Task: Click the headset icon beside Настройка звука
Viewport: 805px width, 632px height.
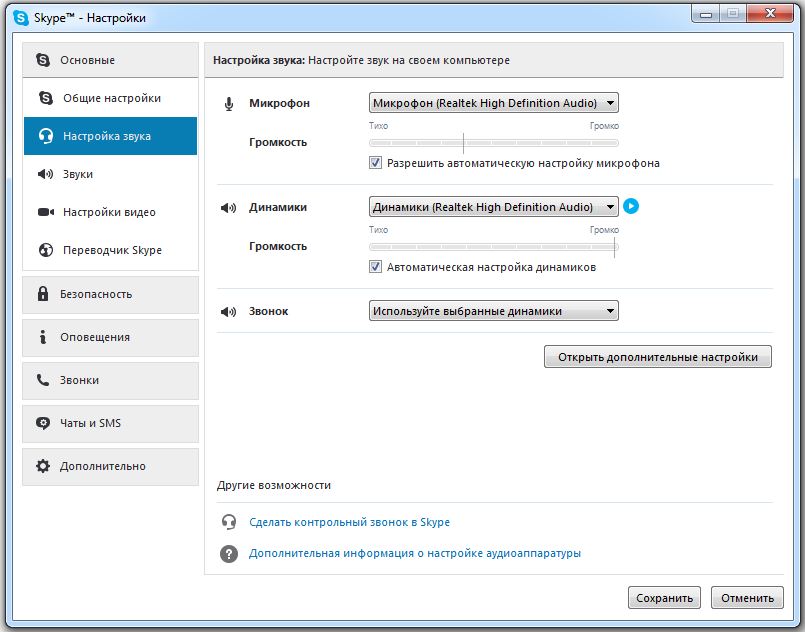Action: click(46, 136)
